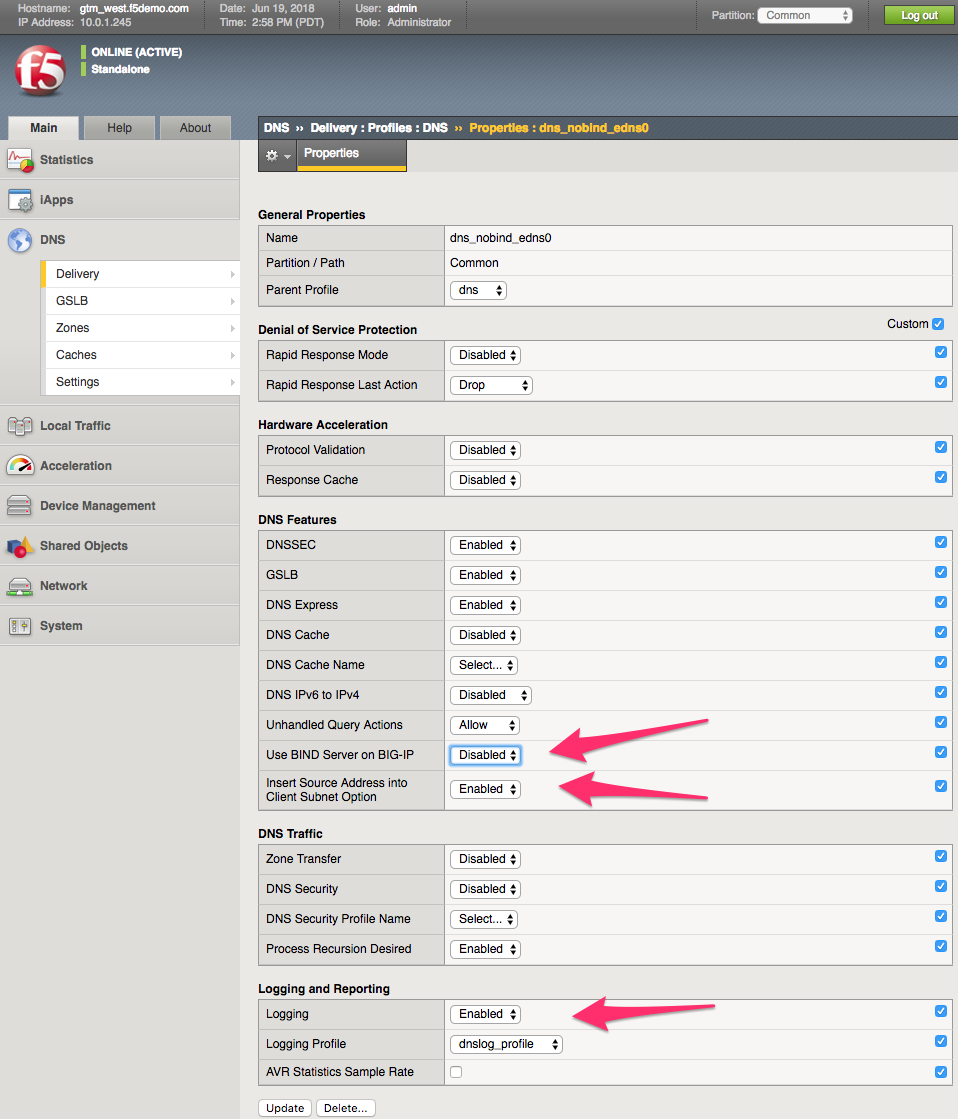Check the AVR Statistics Sample Rate box
The width and height of the screenshot is (958, 1119).
[x=456, y=1072]
